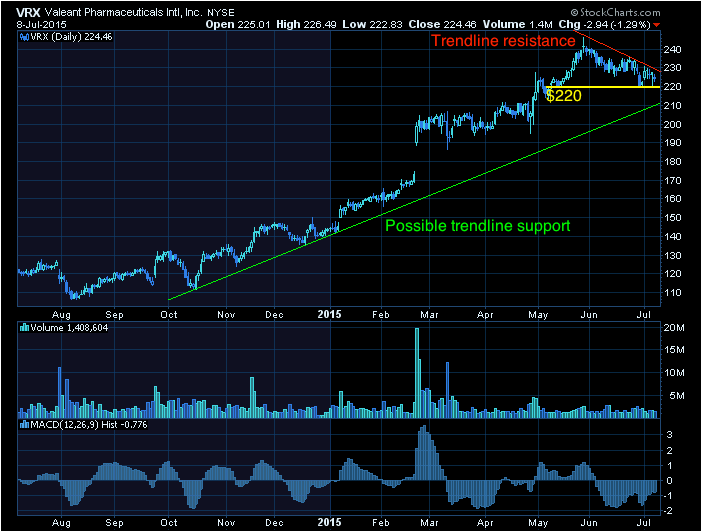Click the Open 225.01 value

click(x=237, y=25)
